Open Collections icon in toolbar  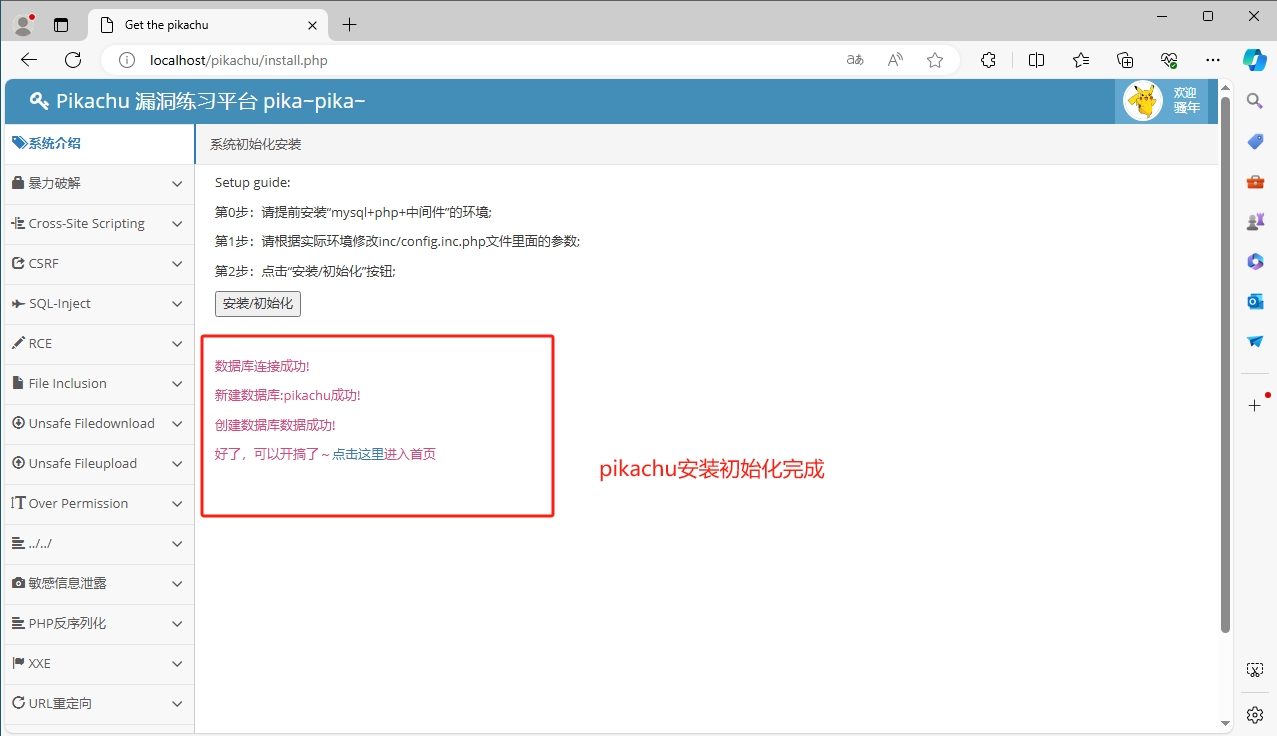click(x=1125, y=60)
